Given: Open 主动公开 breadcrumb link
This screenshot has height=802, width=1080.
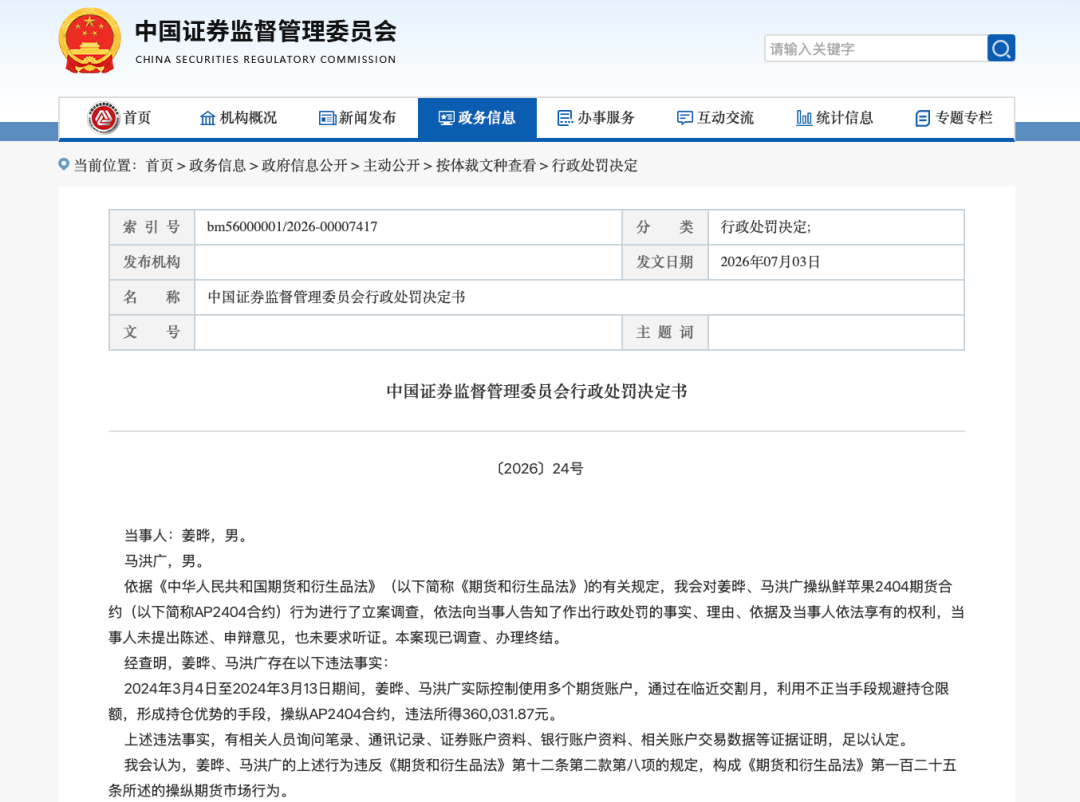Looking at the screenshot, I should [x=392, y=165].
